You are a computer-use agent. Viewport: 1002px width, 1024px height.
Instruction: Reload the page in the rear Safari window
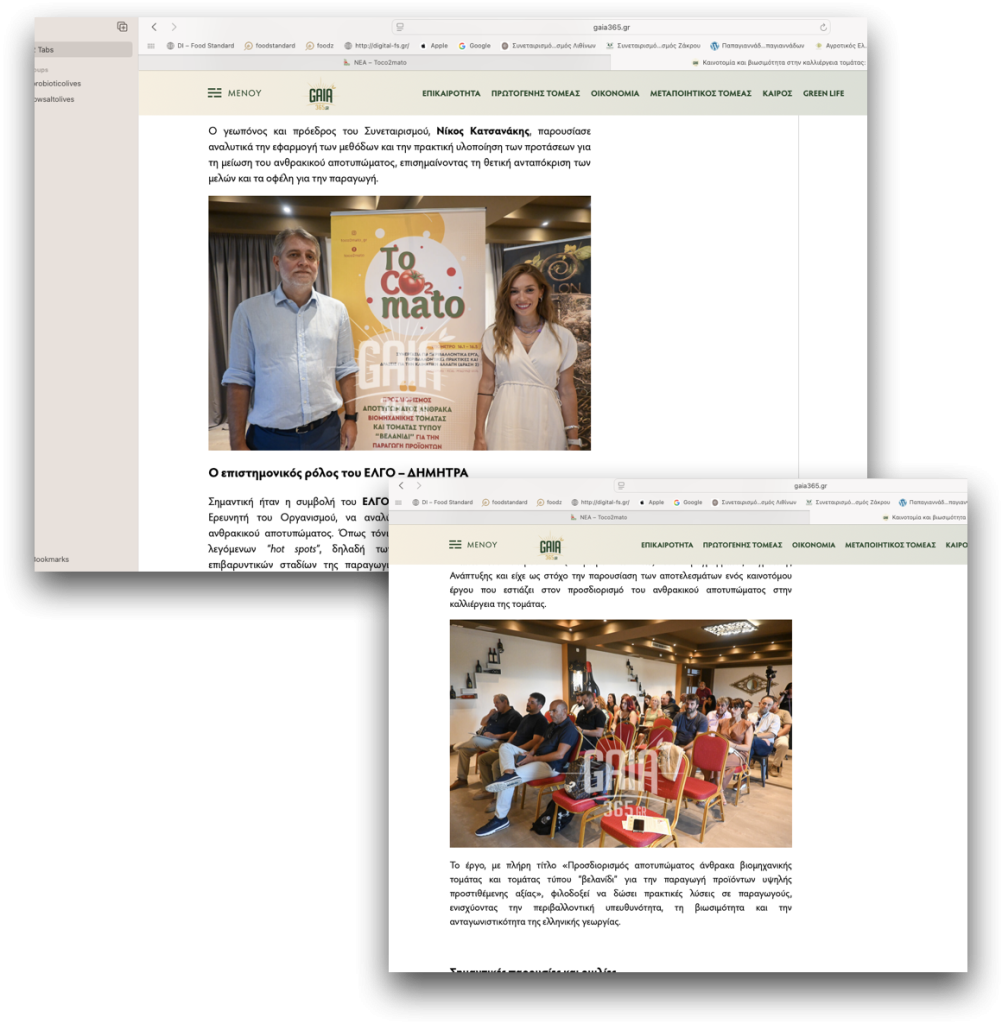(823, 27)
